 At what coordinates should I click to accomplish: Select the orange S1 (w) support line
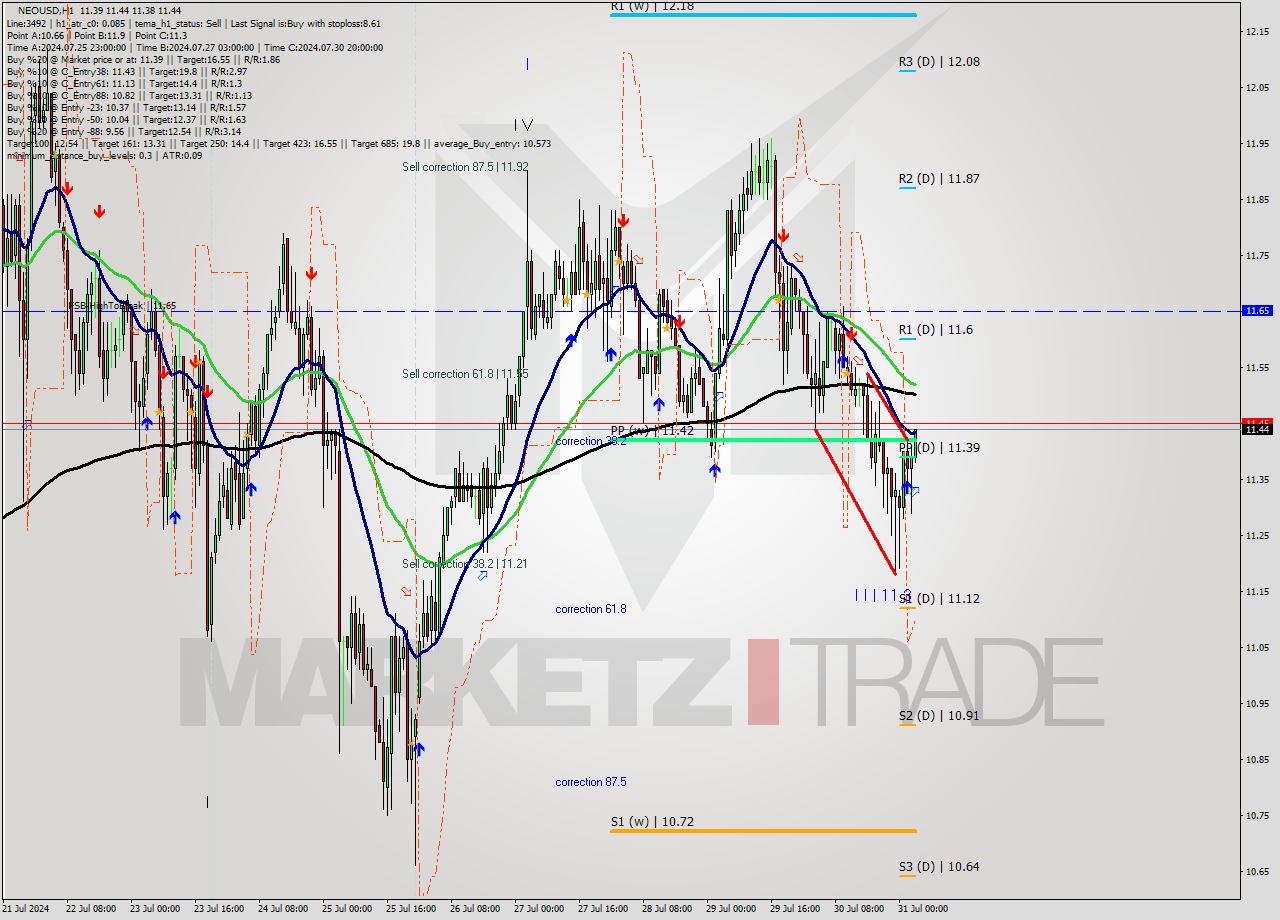(x=763, y=831)
